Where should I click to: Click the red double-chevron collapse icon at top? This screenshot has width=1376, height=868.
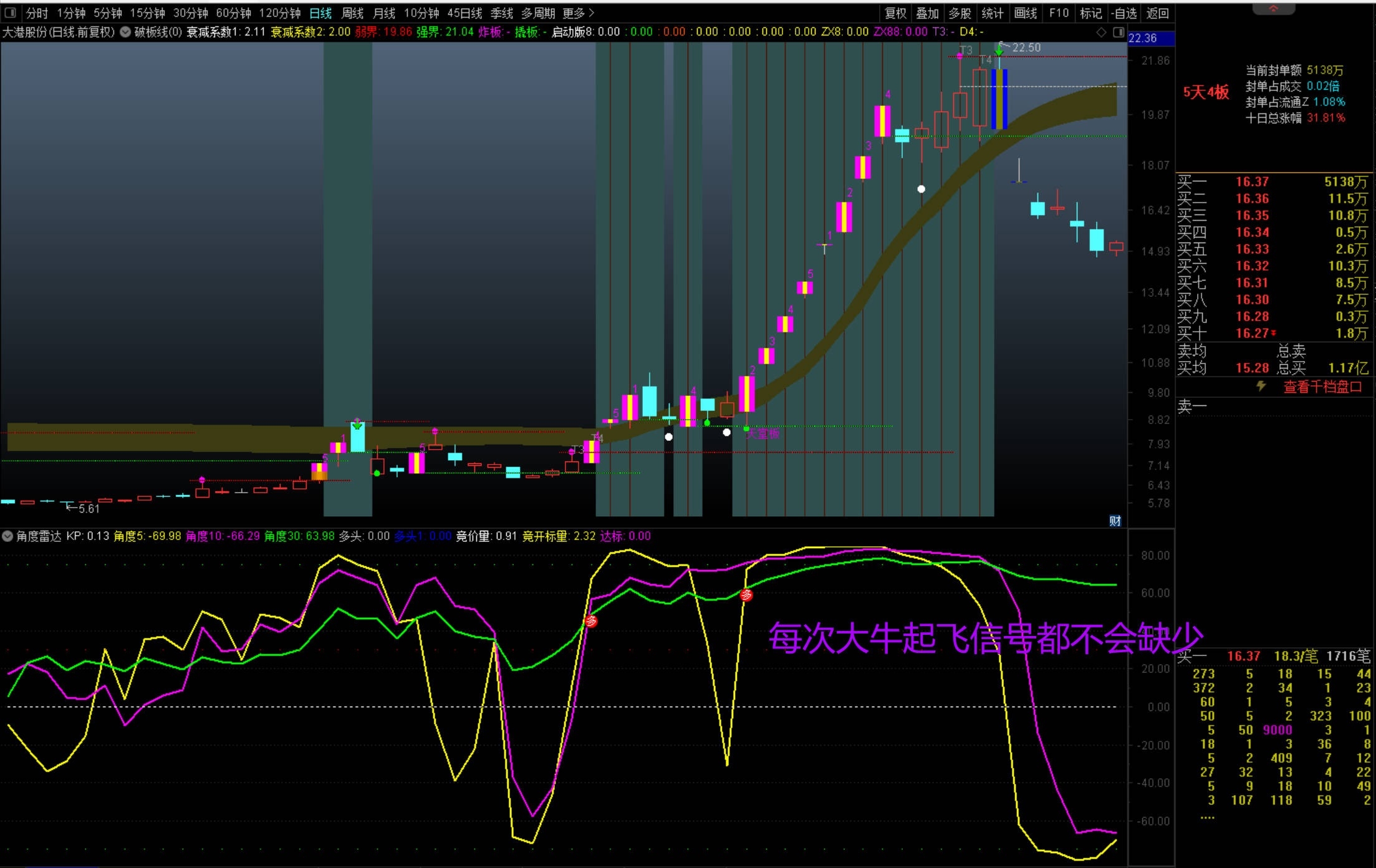pos(1273,9)
